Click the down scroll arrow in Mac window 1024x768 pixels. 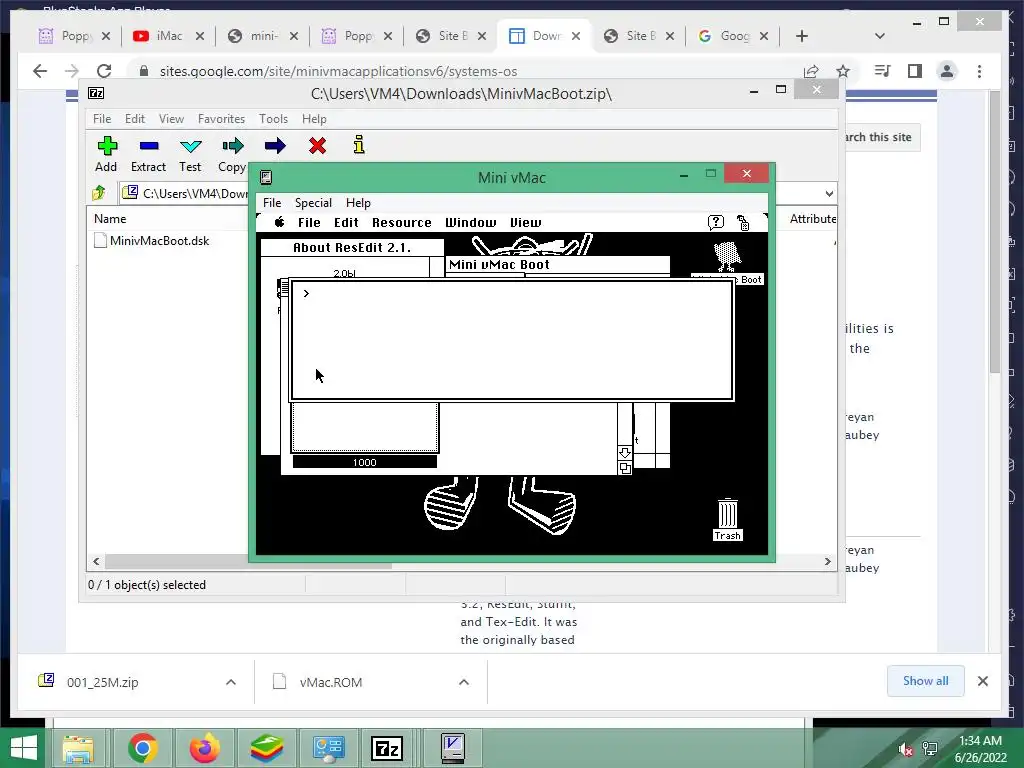pyautogui.click(x=625, y=453)
